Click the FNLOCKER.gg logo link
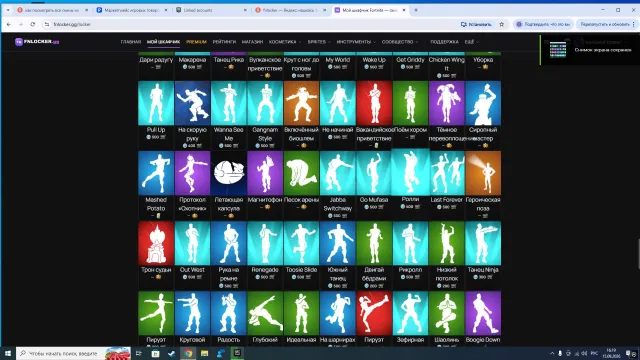This screenshot has width=640, height=360. [x=37, y=42]
